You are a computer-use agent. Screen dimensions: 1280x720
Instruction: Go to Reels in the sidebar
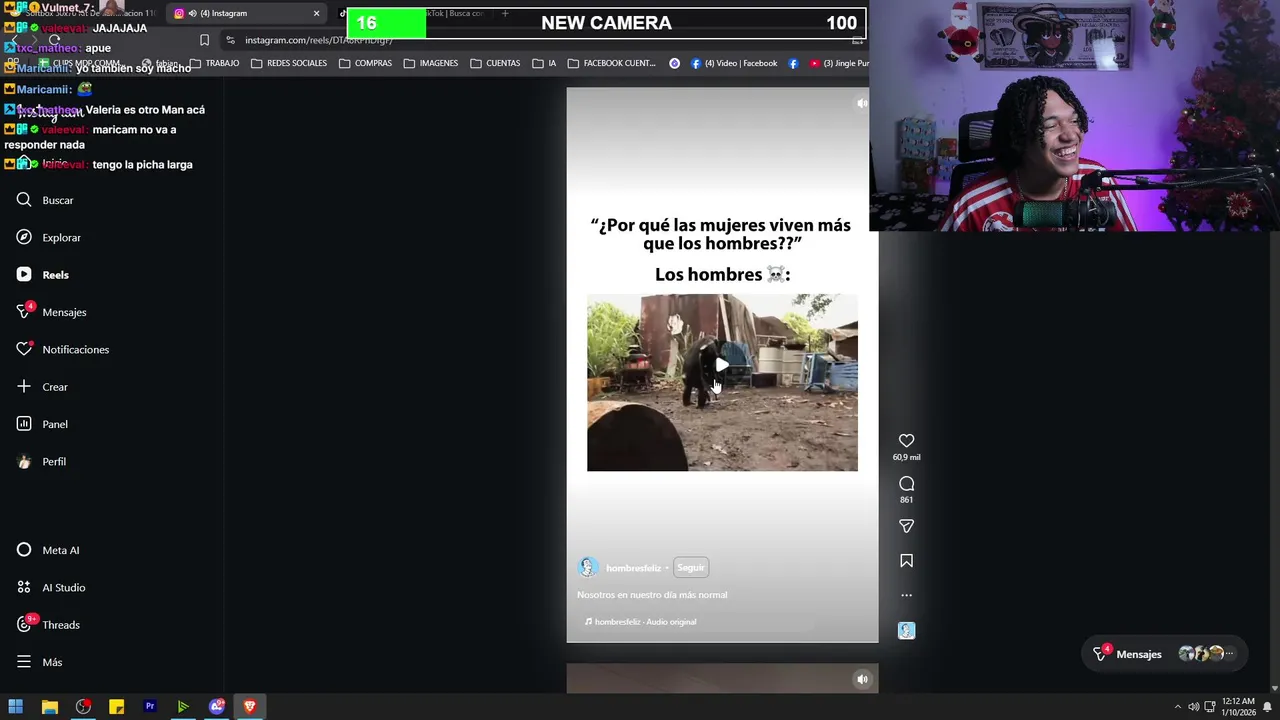point(42,274)
